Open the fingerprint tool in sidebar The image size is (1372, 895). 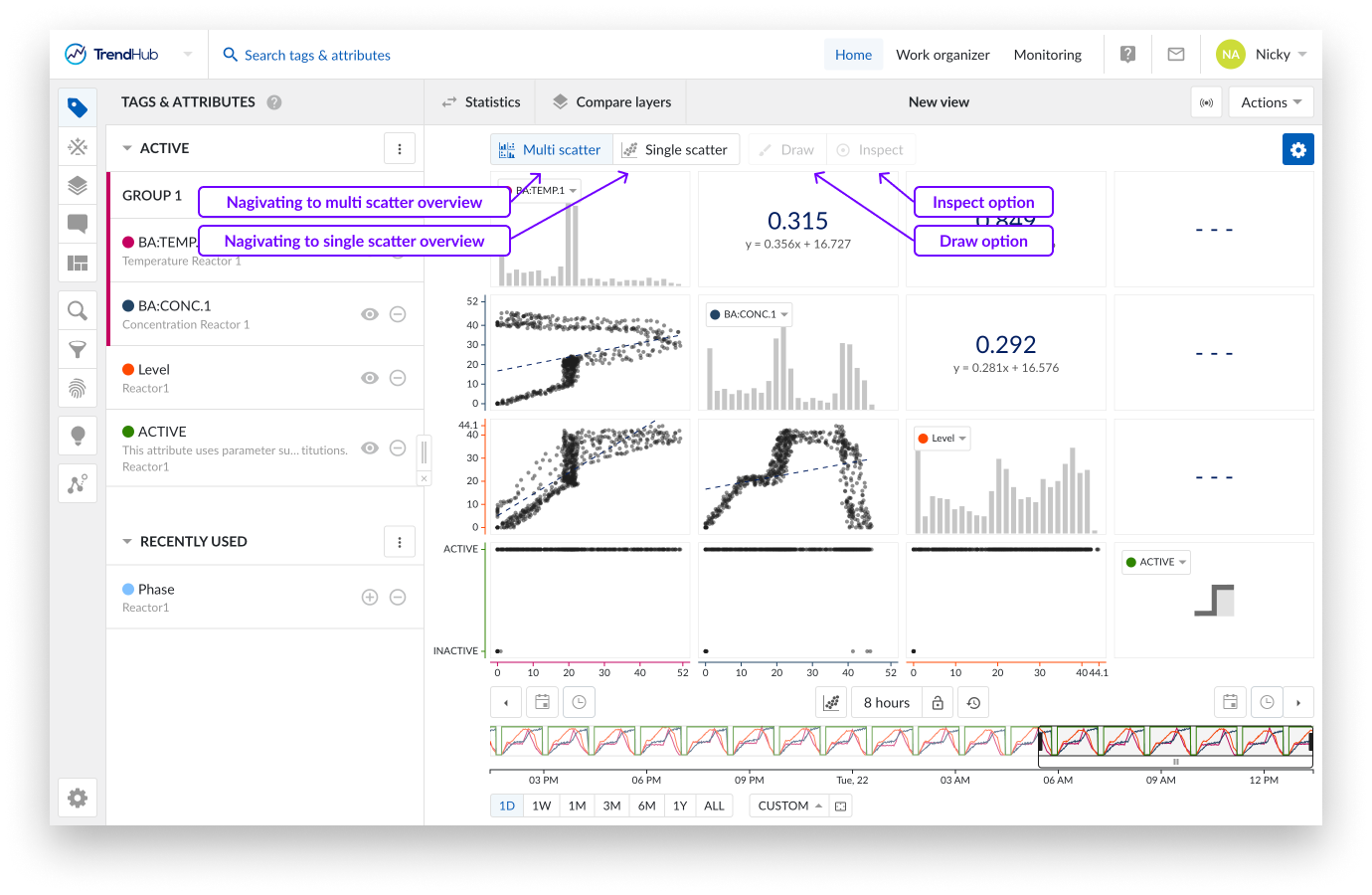click(x=78, y=388)
